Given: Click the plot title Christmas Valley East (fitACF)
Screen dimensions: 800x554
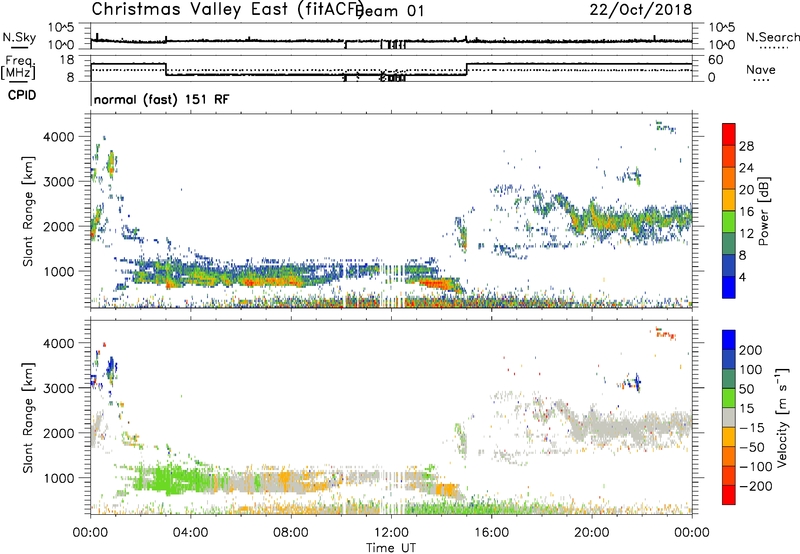Looking at the screenshot, I should tap(228, 9).
